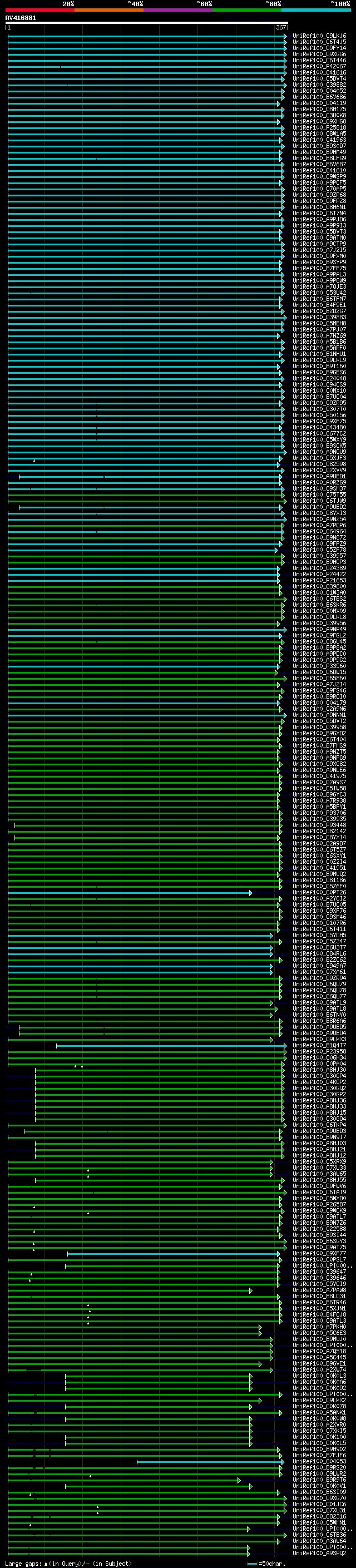Screen dimensions: 356x1568
Task: Open hit UniRef100_C5XRX9
Action: point(319,1161)
